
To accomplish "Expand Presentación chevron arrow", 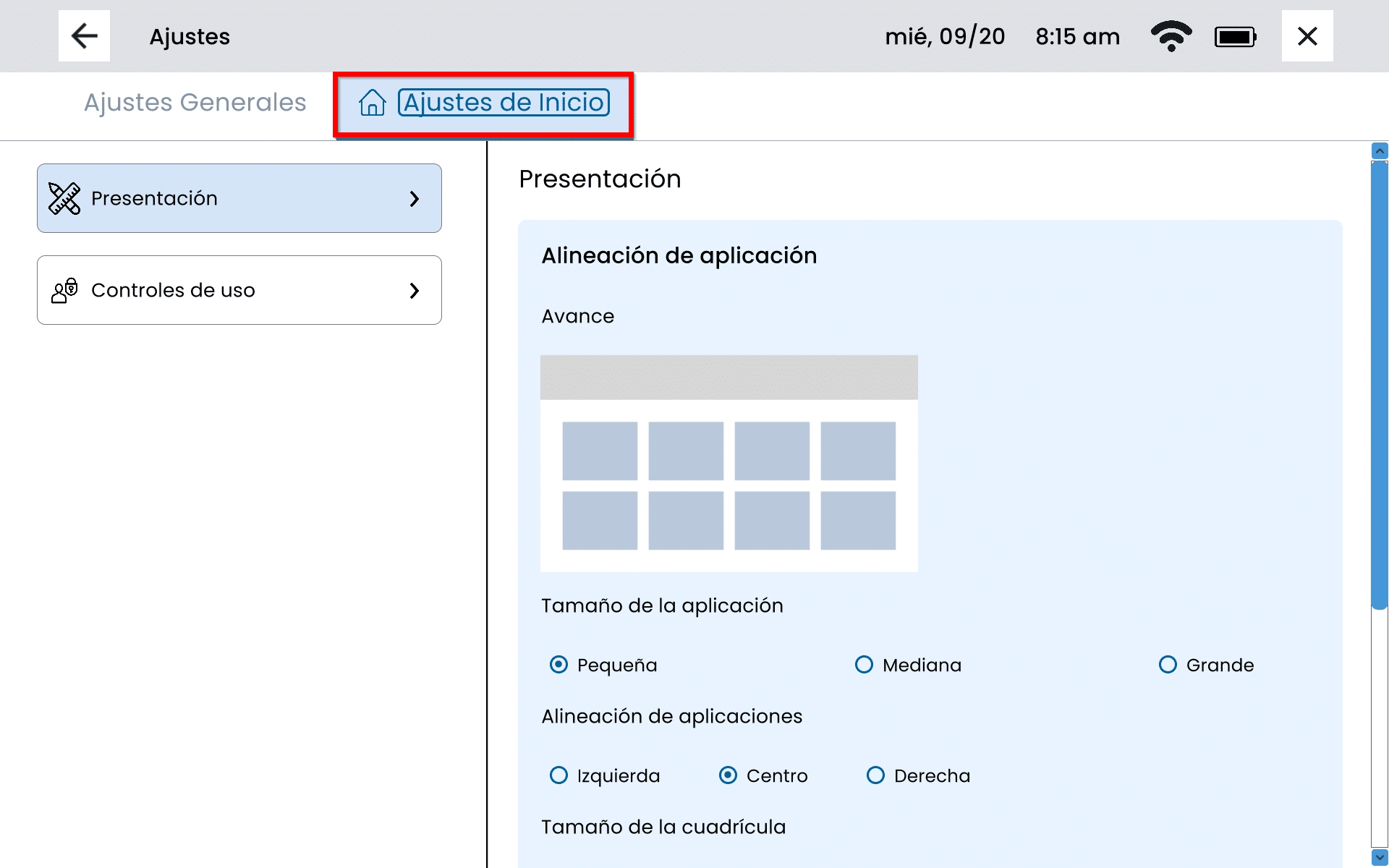I will pos(415,198).
